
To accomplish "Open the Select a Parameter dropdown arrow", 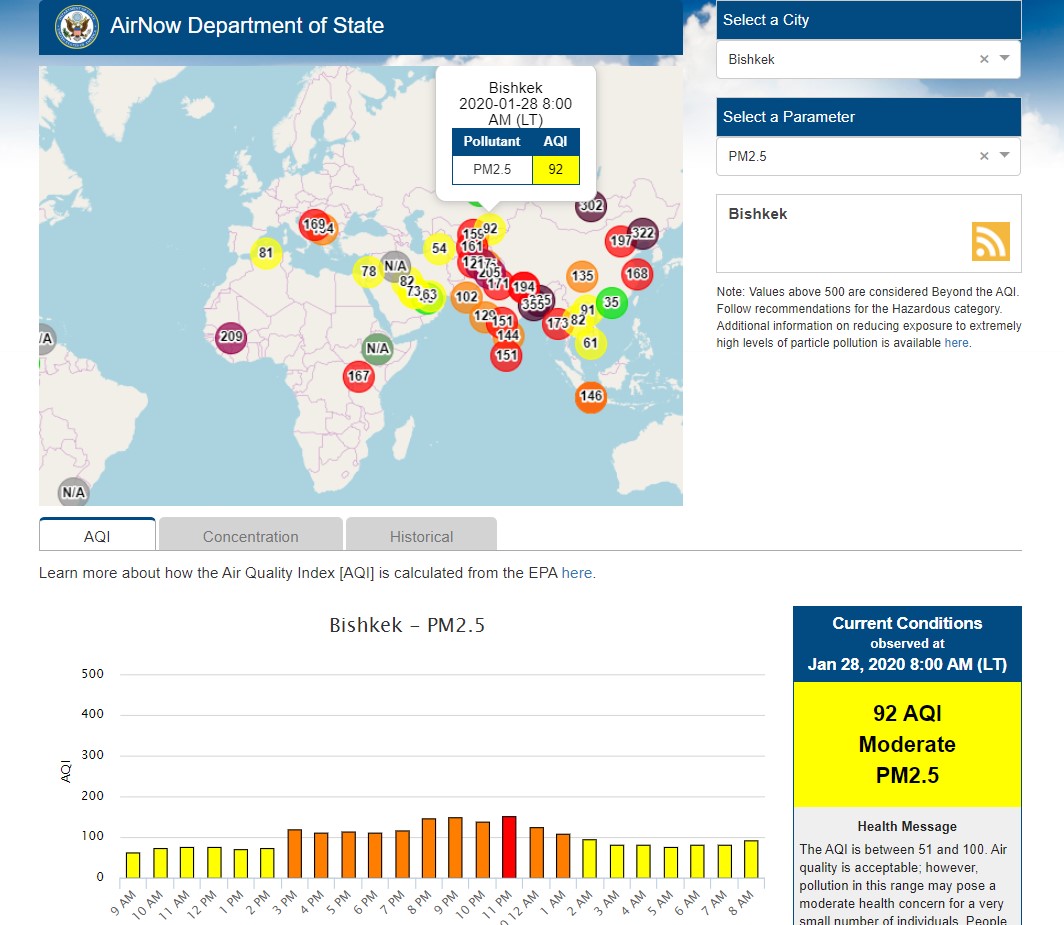I will [1005, 156].
